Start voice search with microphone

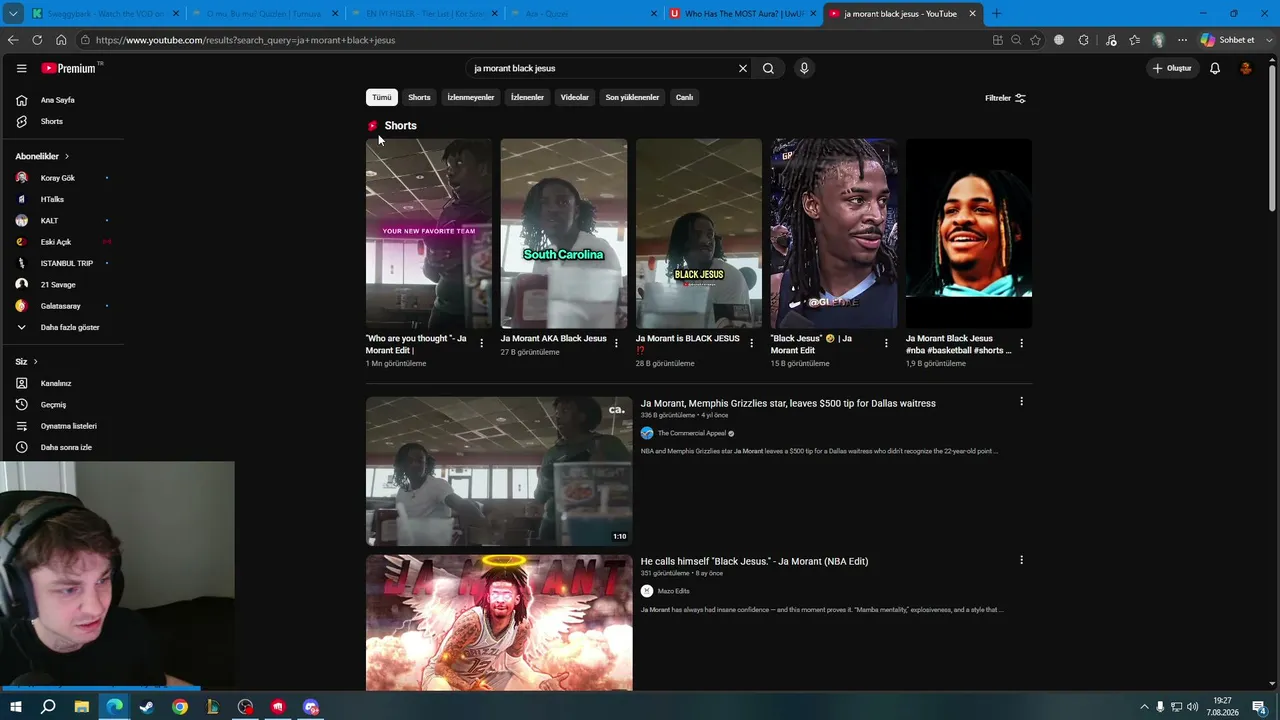(804, 68)
